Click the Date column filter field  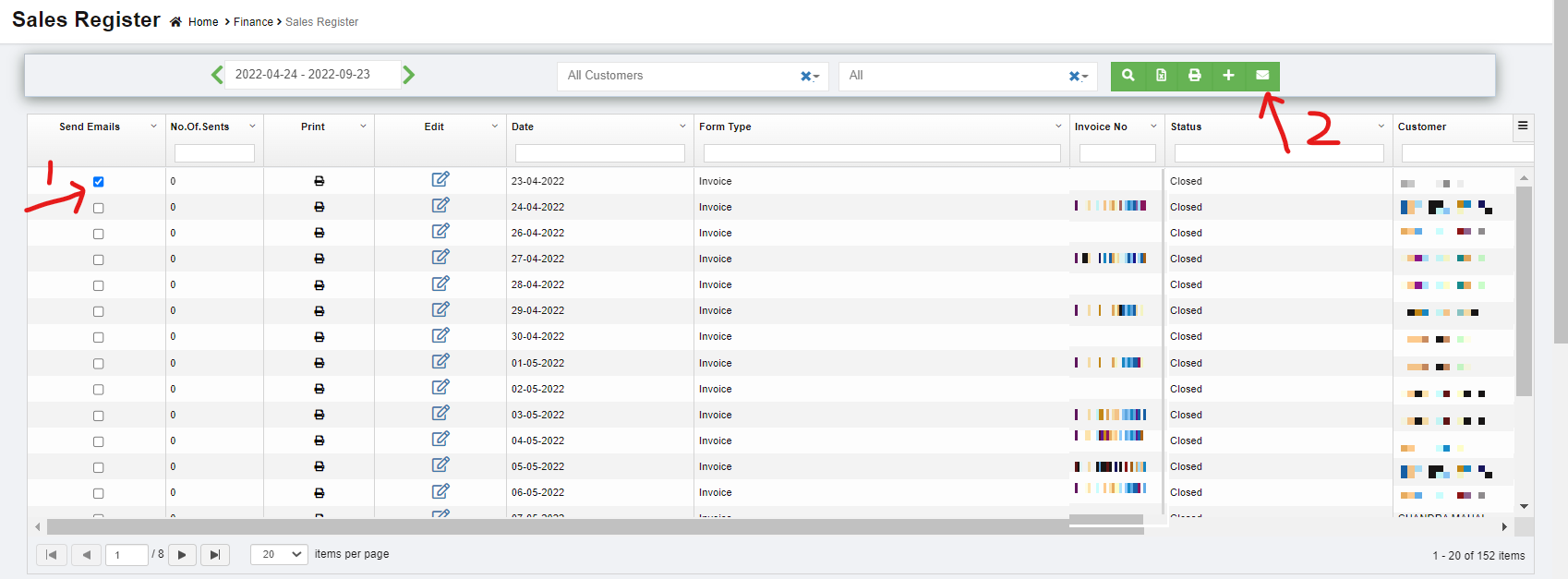(x=600, y=153)
